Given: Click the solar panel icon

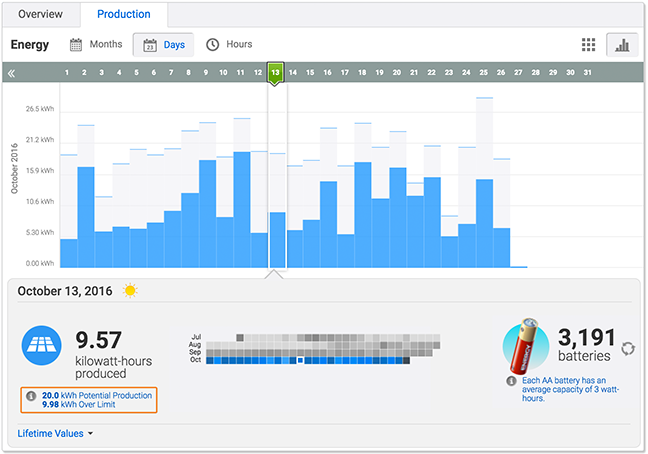Looking at the screenshot, I should 41,345.
